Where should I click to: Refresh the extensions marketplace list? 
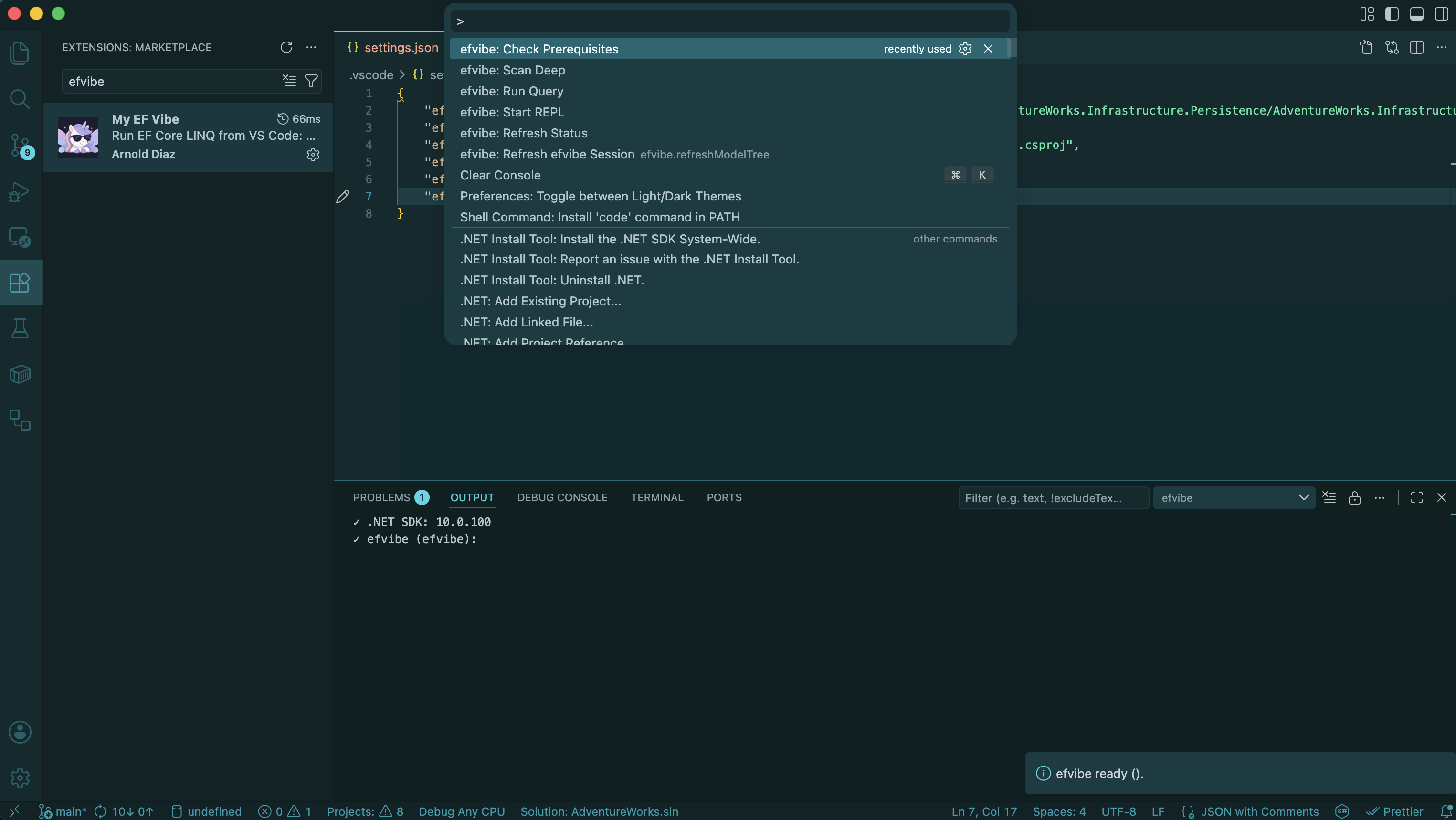tap(286, 47)
